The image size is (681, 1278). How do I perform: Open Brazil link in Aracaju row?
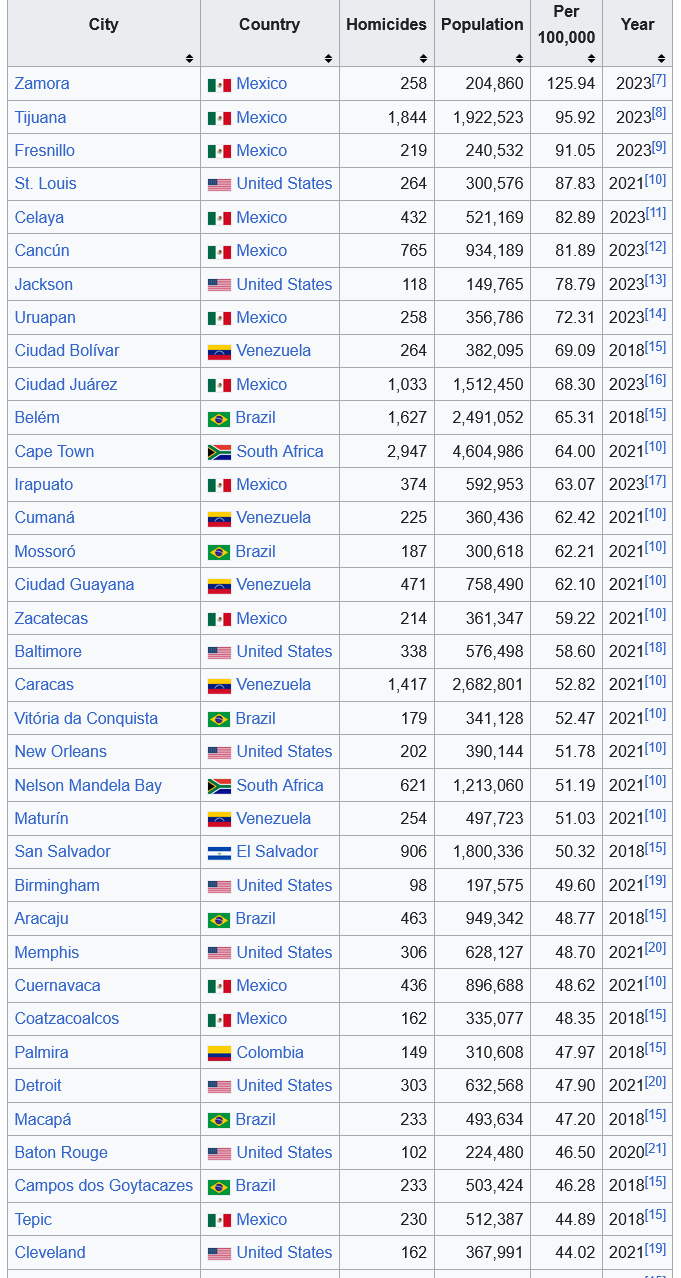(256, 918)
